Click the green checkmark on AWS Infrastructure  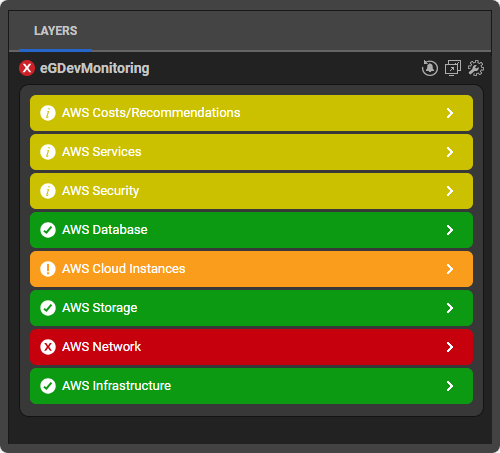[48, 386]
